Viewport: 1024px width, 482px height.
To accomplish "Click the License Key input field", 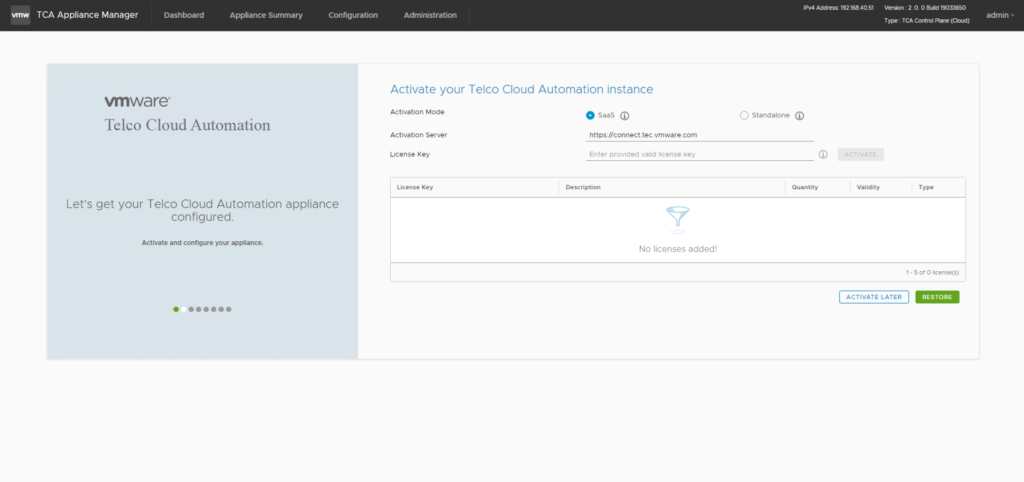I will (x=699, y=154).
